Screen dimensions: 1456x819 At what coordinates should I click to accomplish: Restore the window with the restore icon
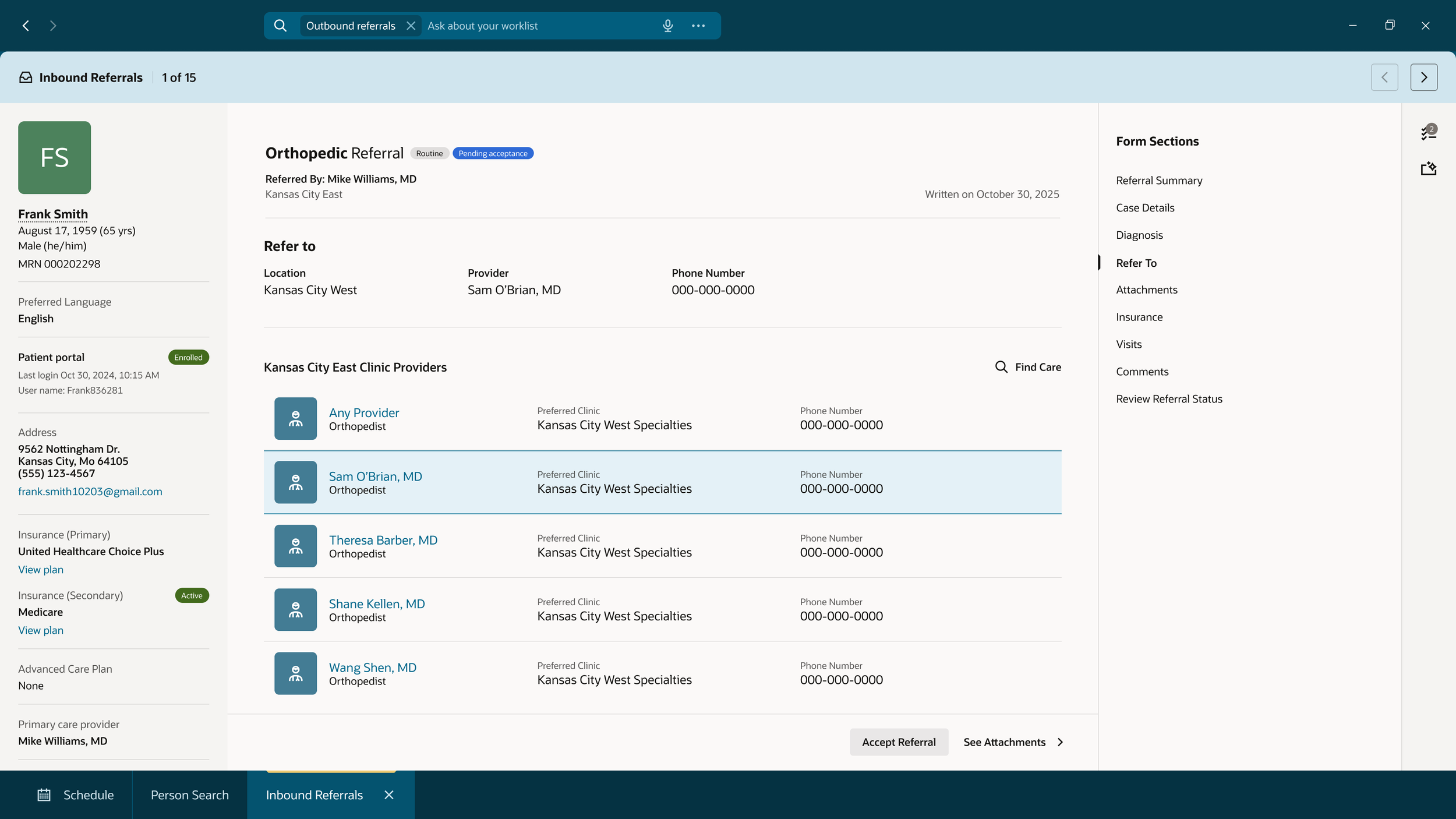tap(1390, 25)
